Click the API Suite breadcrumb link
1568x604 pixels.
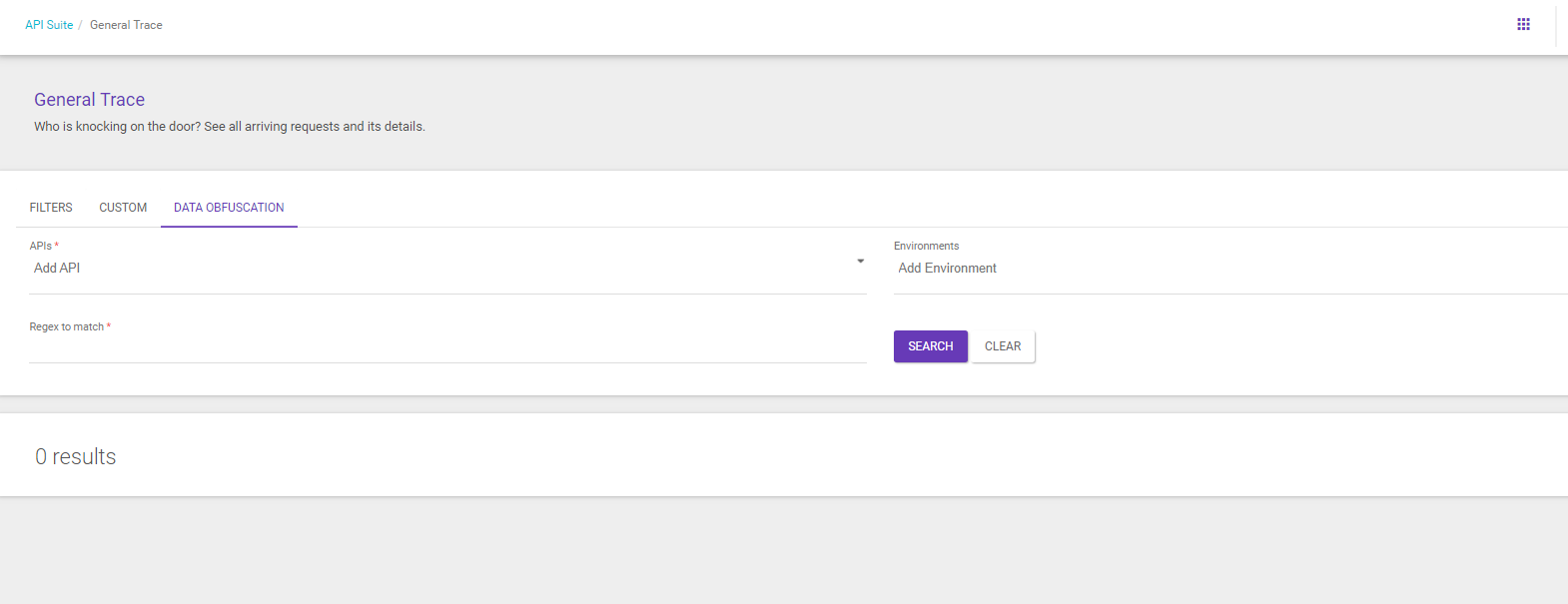click(x=49, y=25)
